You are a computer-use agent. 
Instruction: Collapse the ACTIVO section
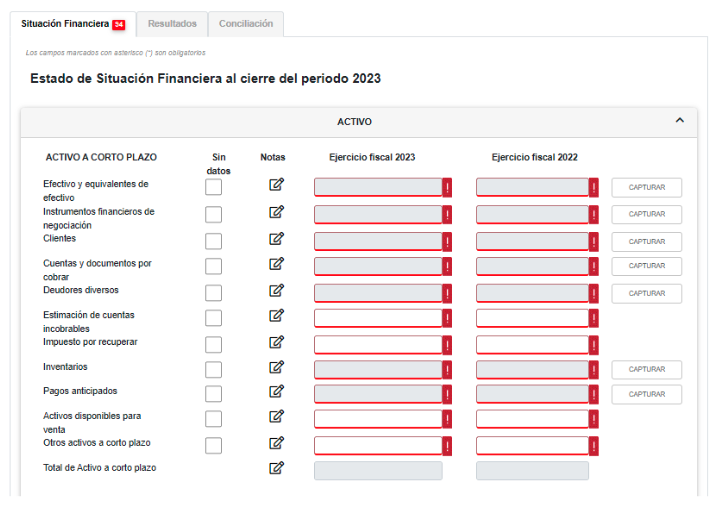680,121
